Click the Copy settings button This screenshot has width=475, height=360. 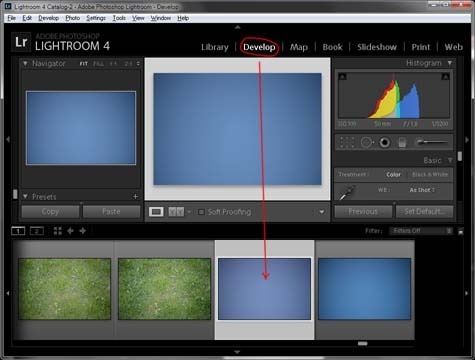pos(50,212)
